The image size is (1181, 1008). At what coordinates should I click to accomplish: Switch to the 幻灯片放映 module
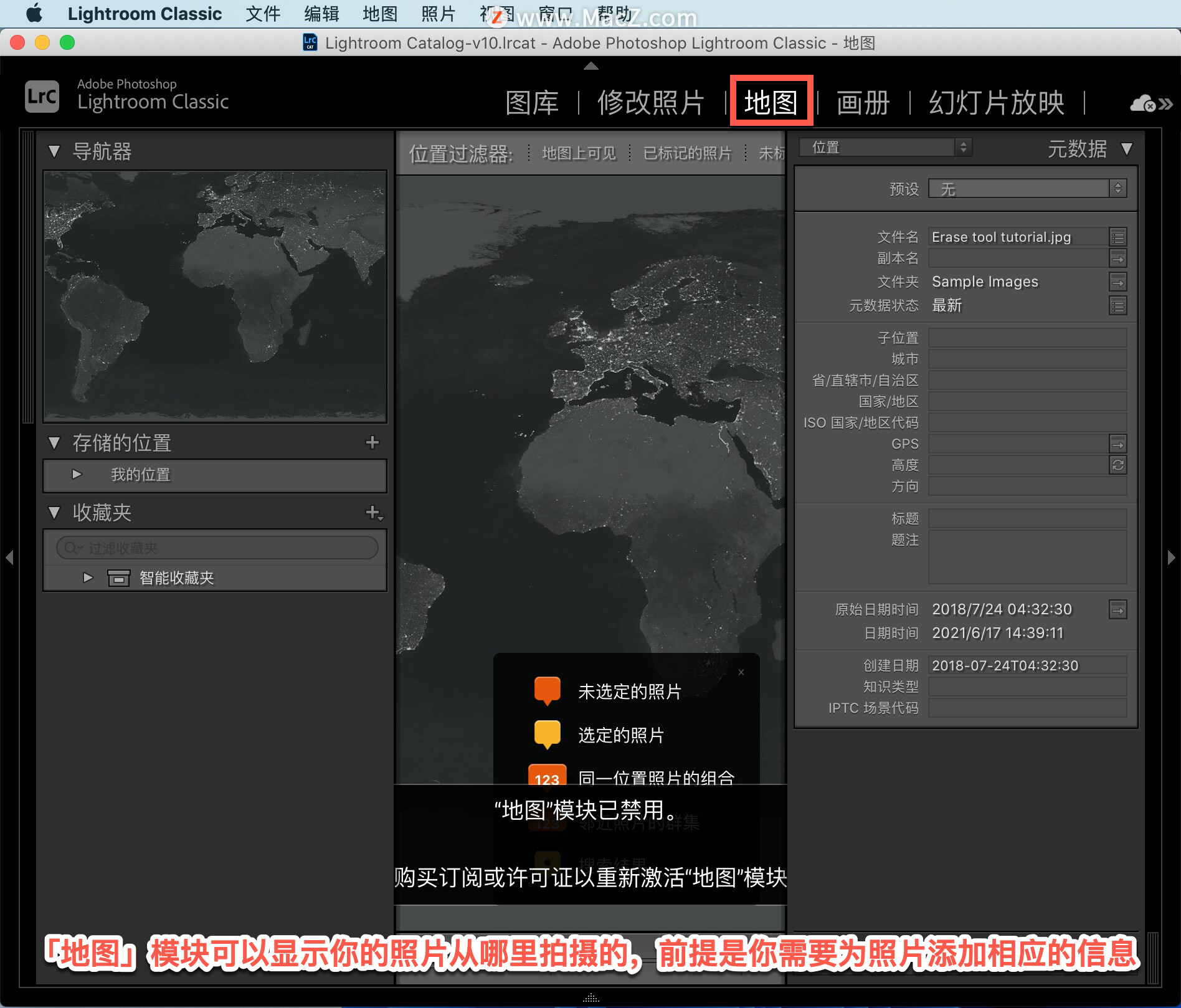(997, 103)
